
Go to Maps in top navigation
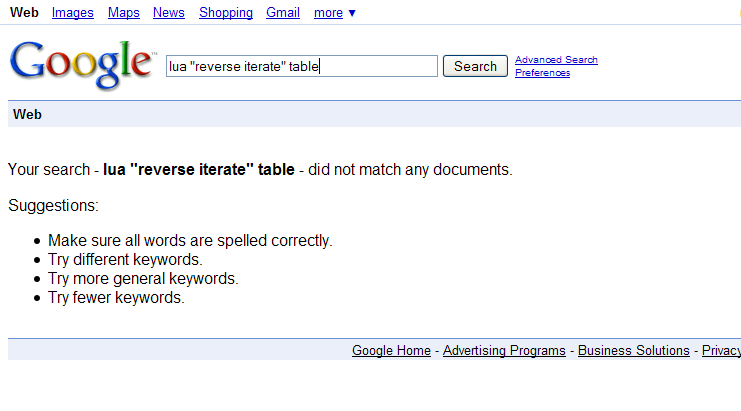[x=124, y=13]
